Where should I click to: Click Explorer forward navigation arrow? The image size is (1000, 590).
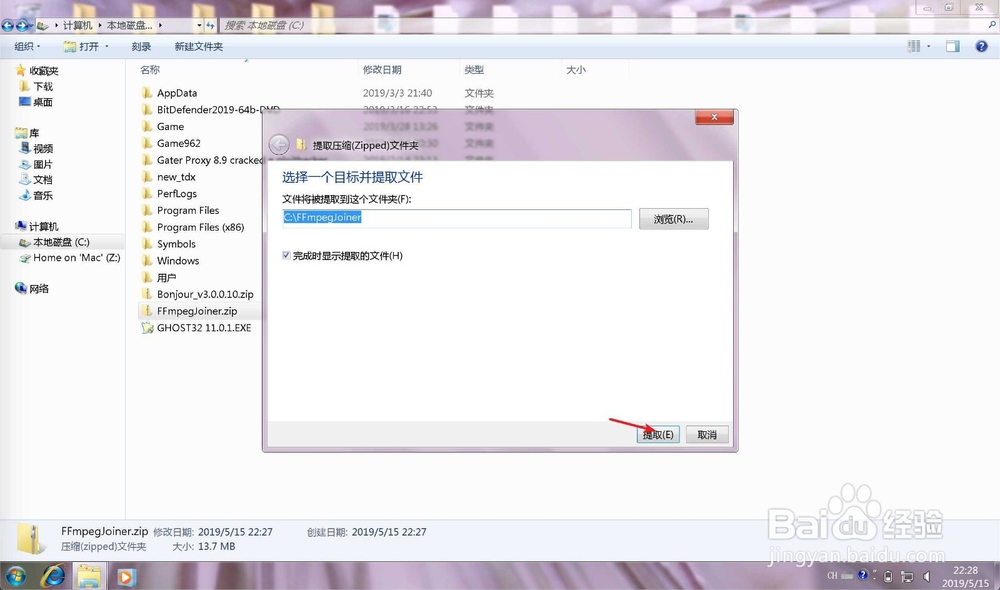[x=22, y=26]
